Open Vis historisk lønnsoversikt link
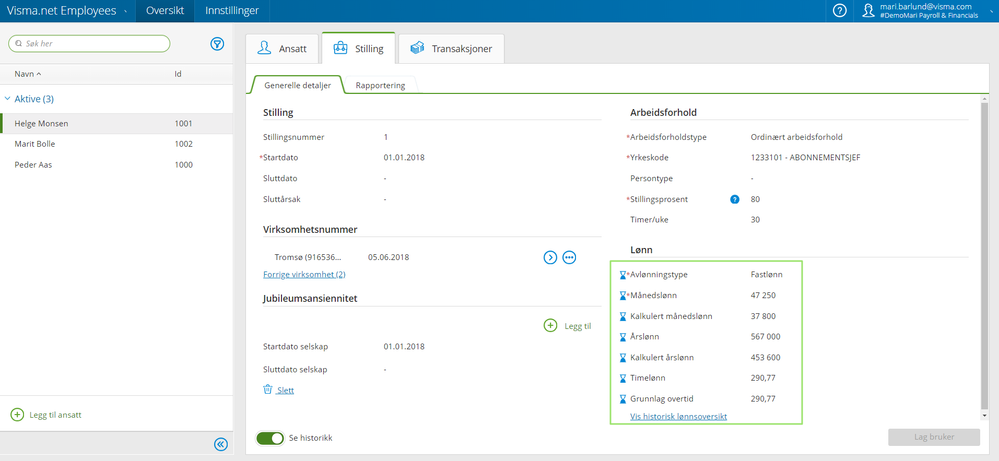 [679, 416]
